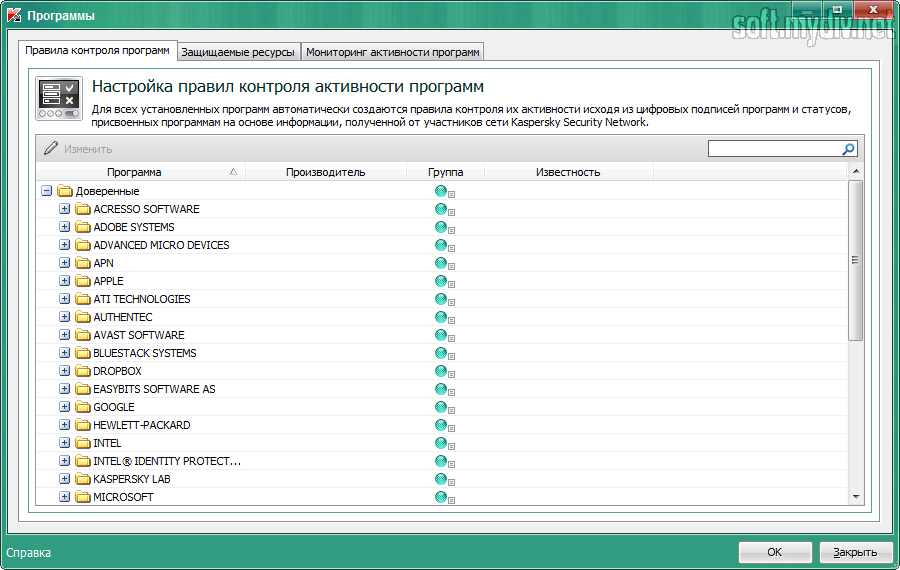This screenshot has width=900, height=570.
Task: Sort by the Группа column header
Action: coord(445,172)
